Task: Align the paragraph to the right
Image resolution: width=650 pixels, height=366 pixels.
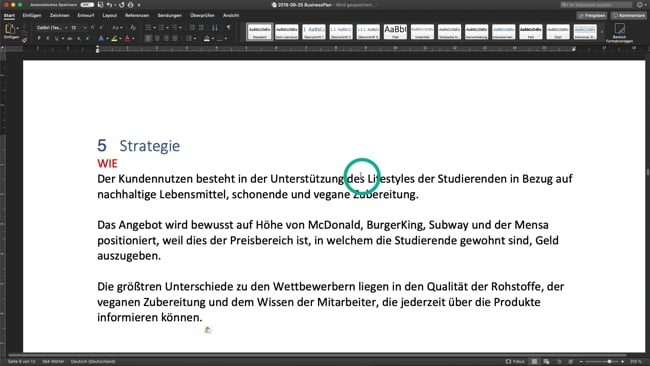Action: tap(166, 39)
